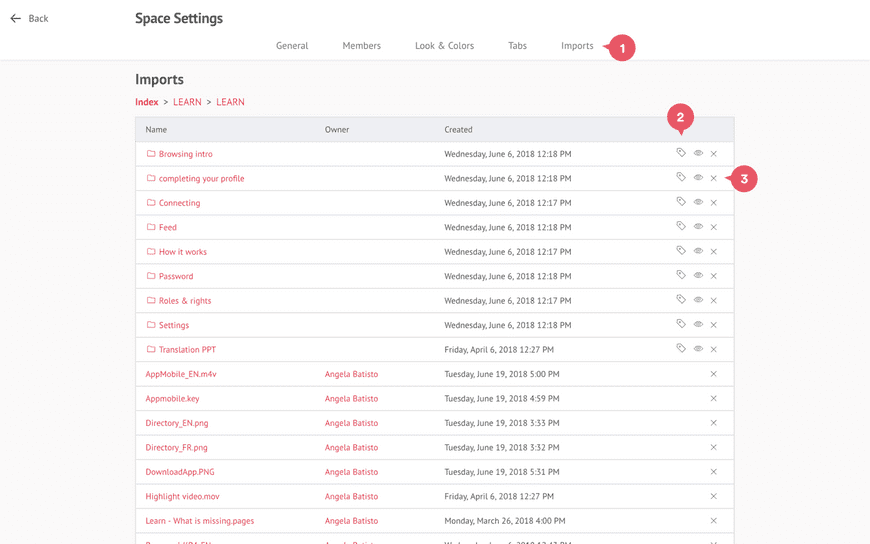The width and height of the screenshot is (870, 544).
Task: Open the Appmobile.key file
Action: coord(172,398)
